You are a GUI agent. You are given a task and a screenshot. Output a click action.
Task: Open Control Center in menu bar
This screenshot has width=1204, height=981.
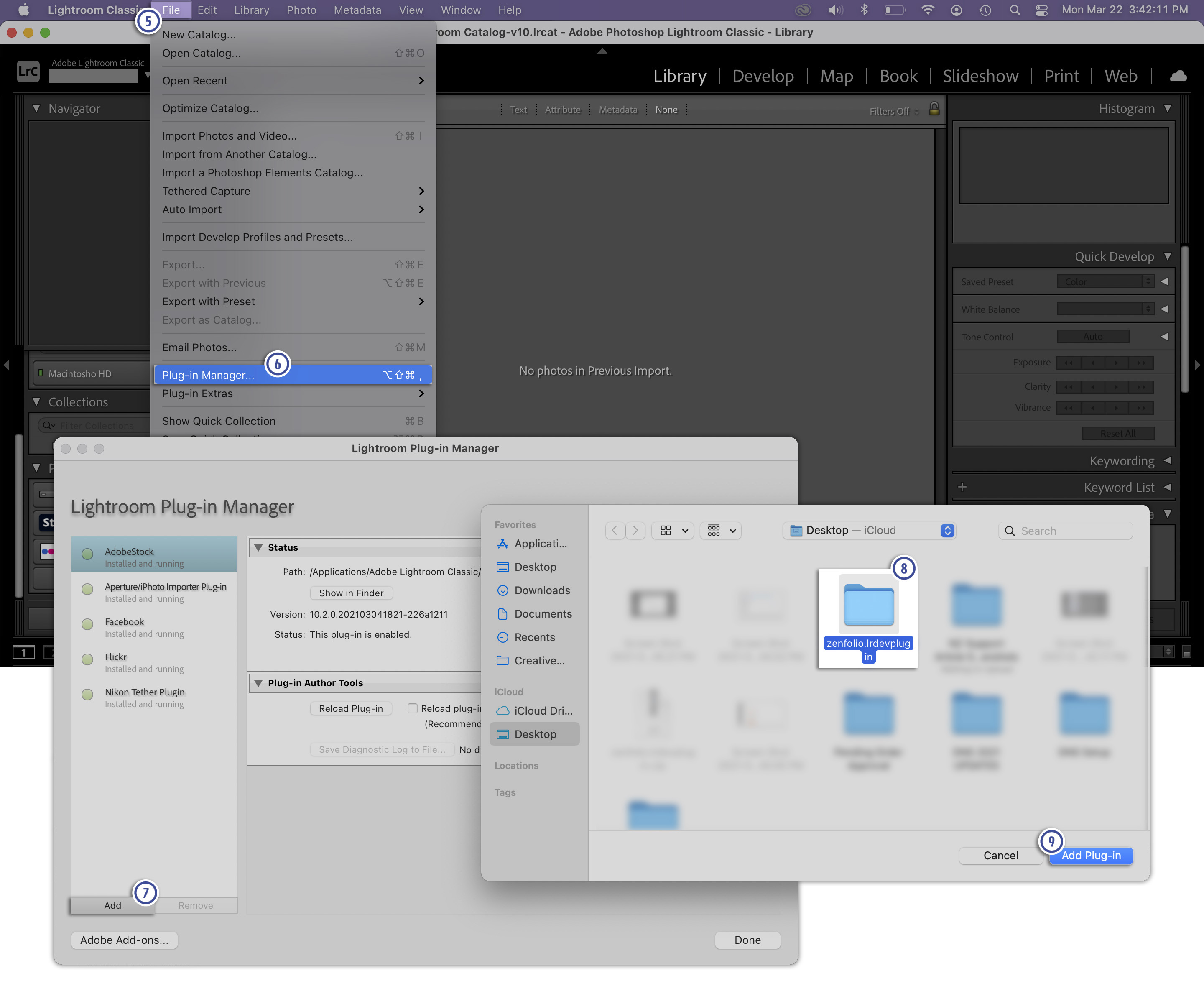point(1042,10)
